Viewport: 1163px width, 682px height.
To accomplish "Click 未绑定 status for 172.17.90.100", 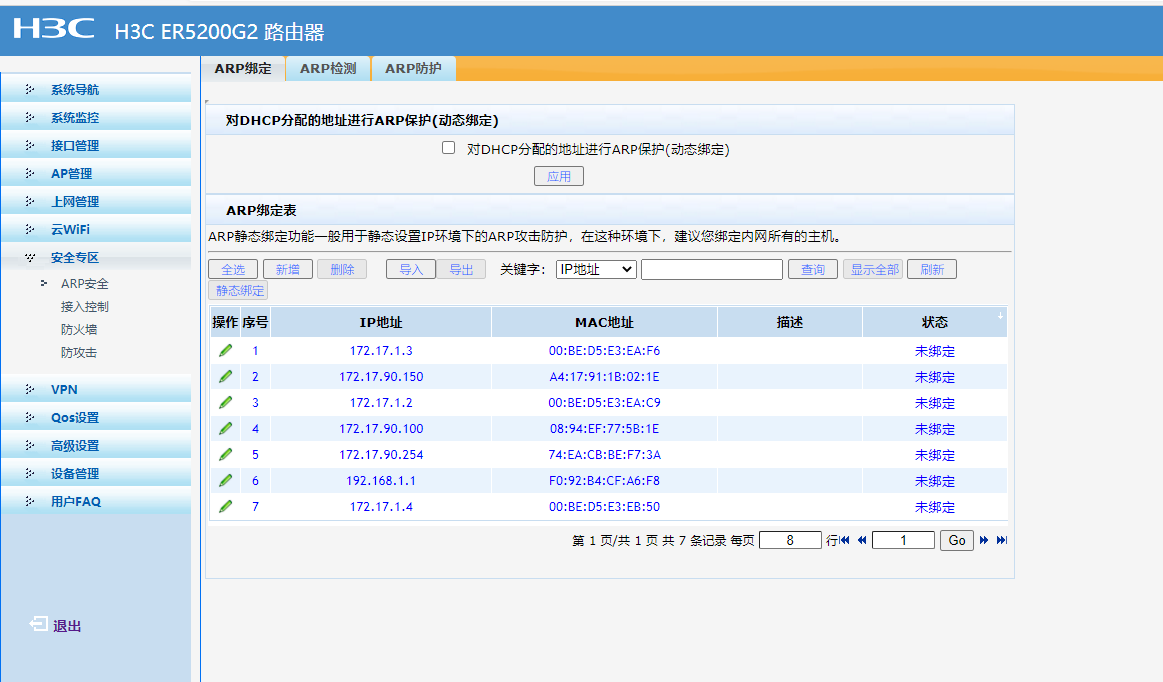I will click(935, 429).
